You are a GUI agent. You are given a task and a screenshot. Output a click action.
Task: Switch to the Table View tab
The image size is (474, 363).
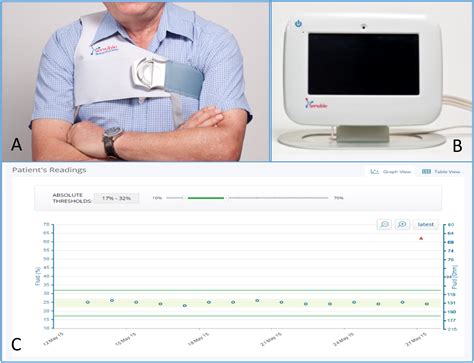[x=441, y=172]
